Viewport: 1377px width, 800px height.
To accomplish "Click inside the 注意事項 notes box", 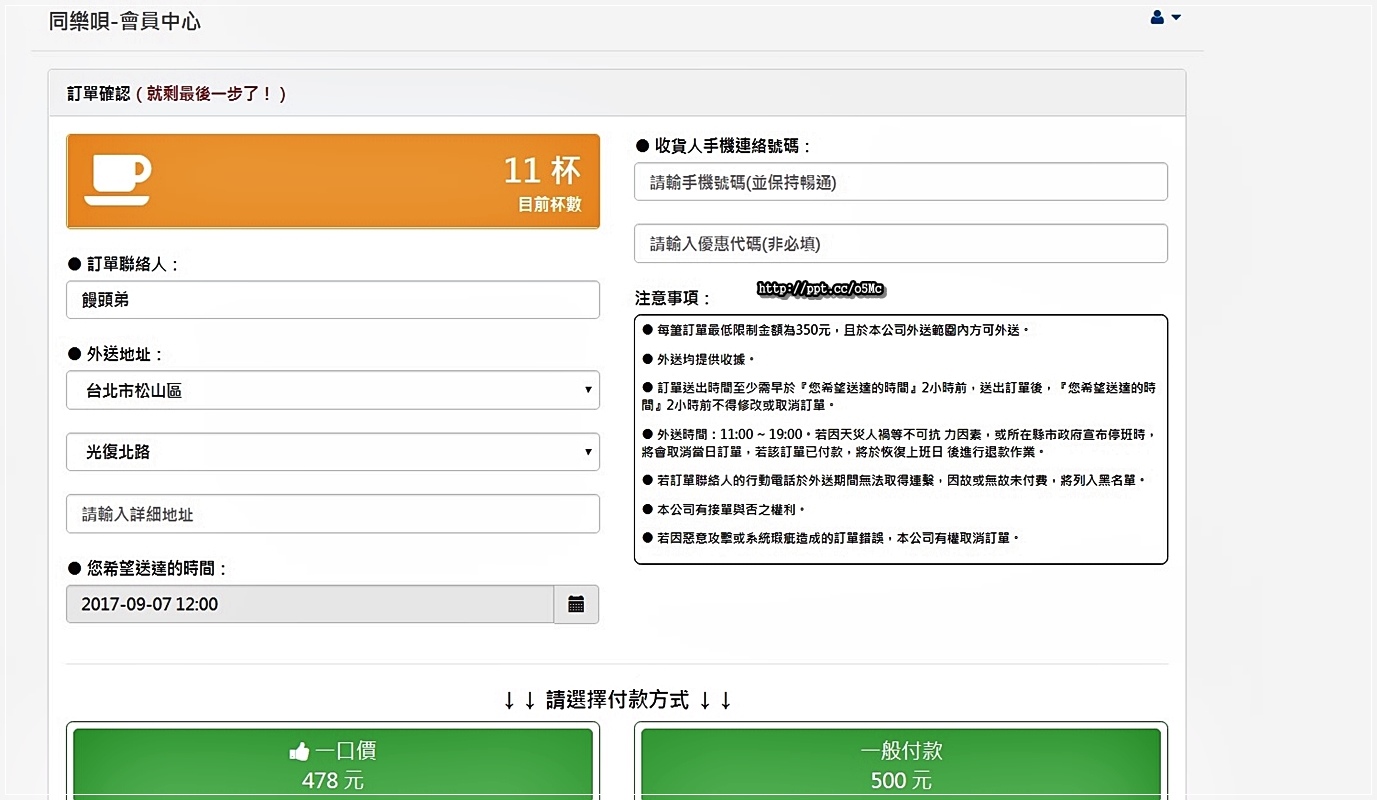I will coord(900,440).
